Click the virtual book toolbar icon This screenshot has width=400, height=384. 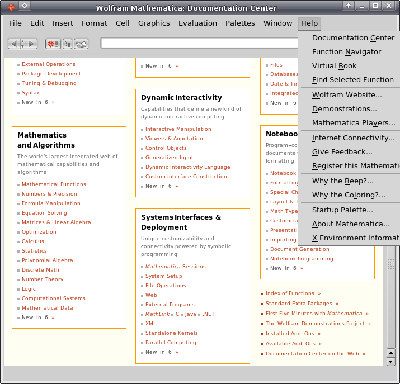(81, 44)
